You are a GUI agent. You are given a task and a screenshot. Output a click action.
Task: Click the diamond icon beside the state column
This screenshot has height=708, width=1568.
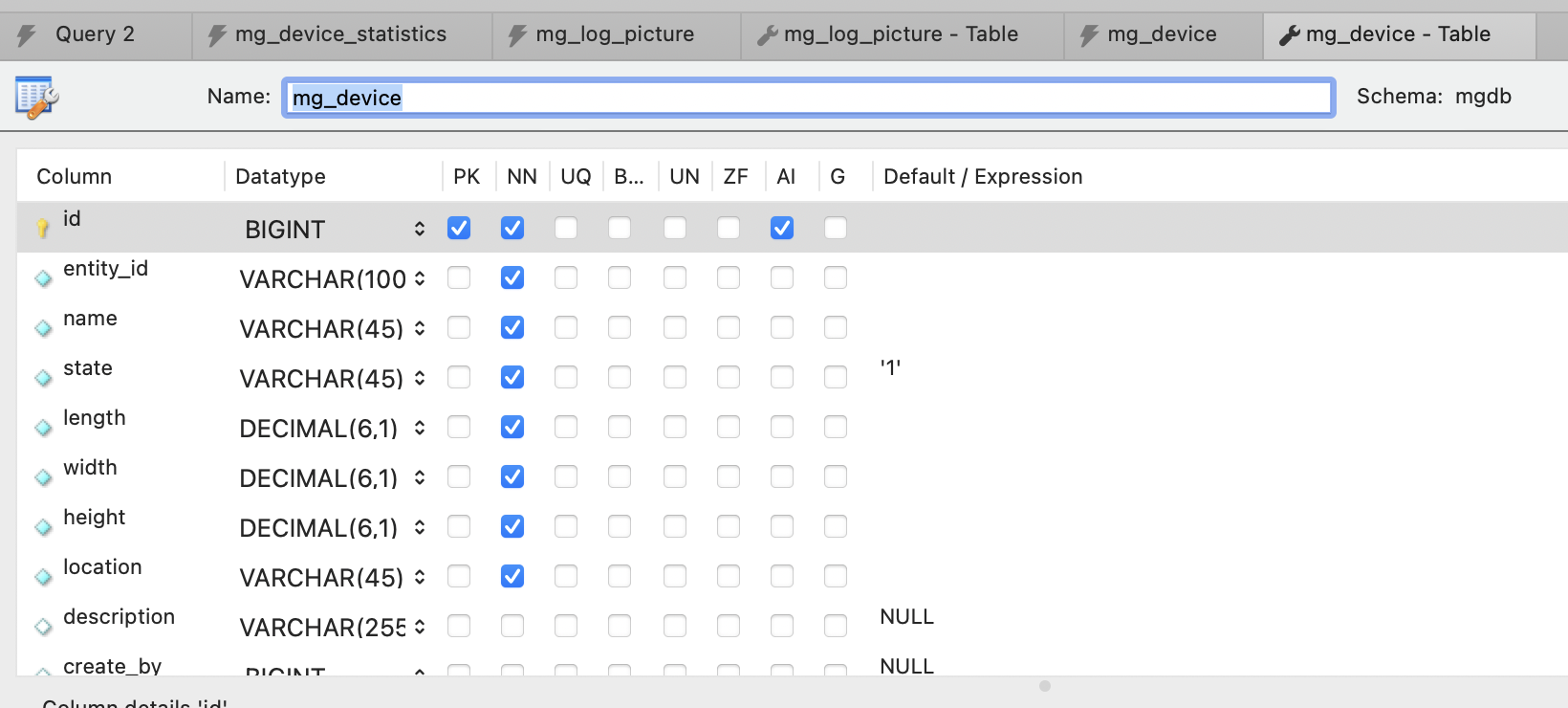coord(43,378)
